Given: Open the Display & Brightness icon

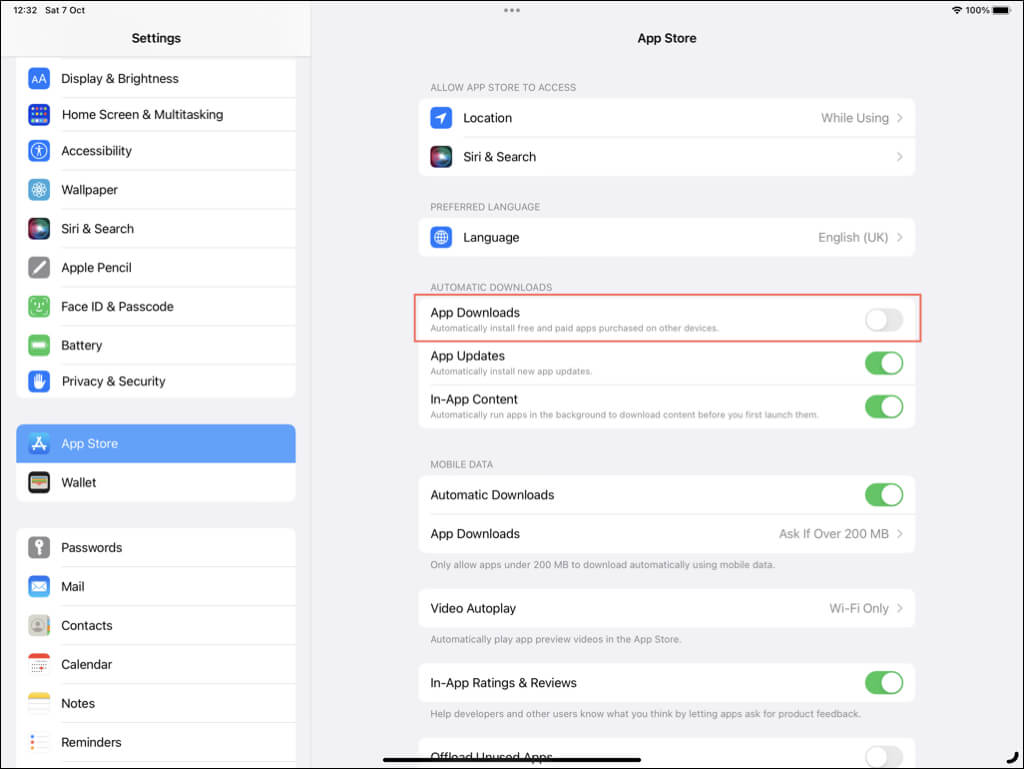Looking at the screenshot, I should pyautogui.click(x=39, y=78).
